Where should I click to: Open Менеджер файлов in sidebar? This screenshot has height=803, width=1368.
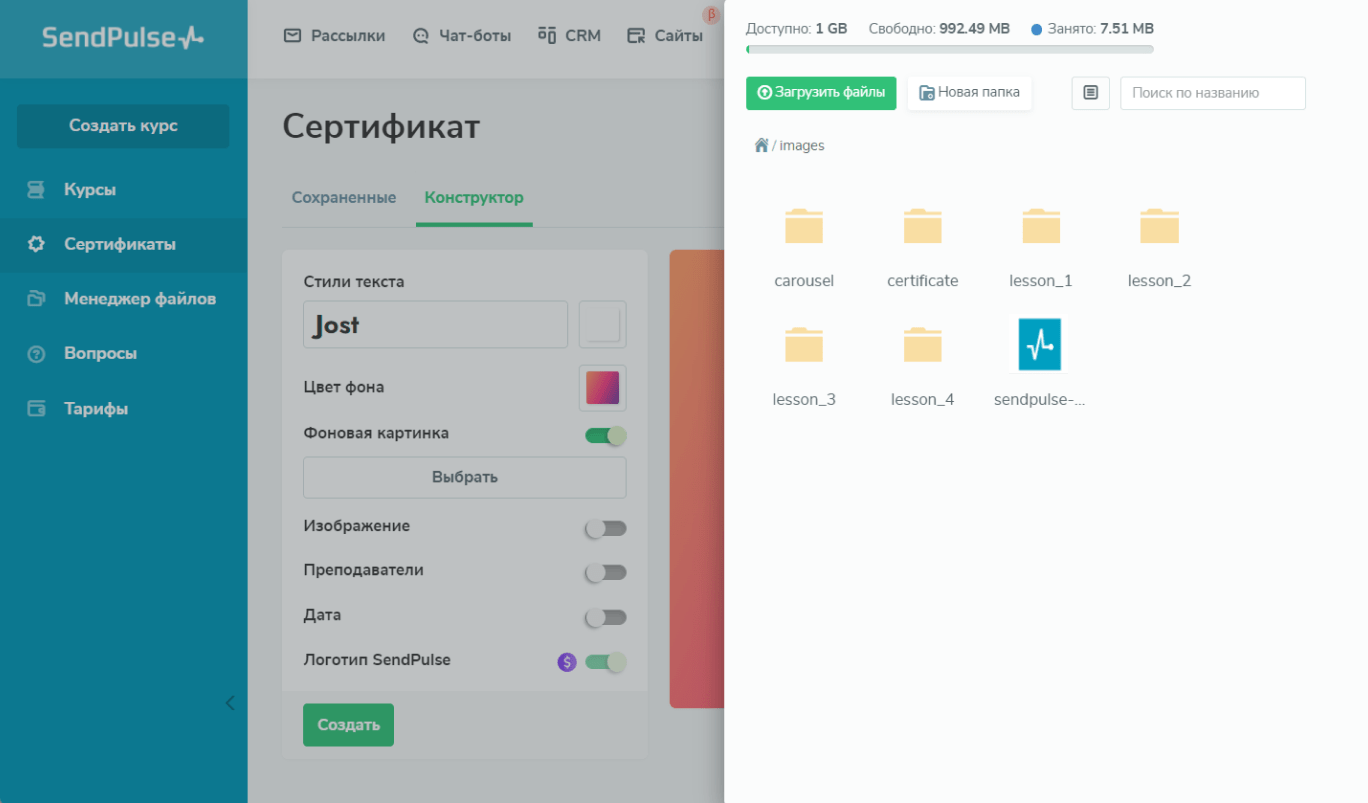[123, 299]
